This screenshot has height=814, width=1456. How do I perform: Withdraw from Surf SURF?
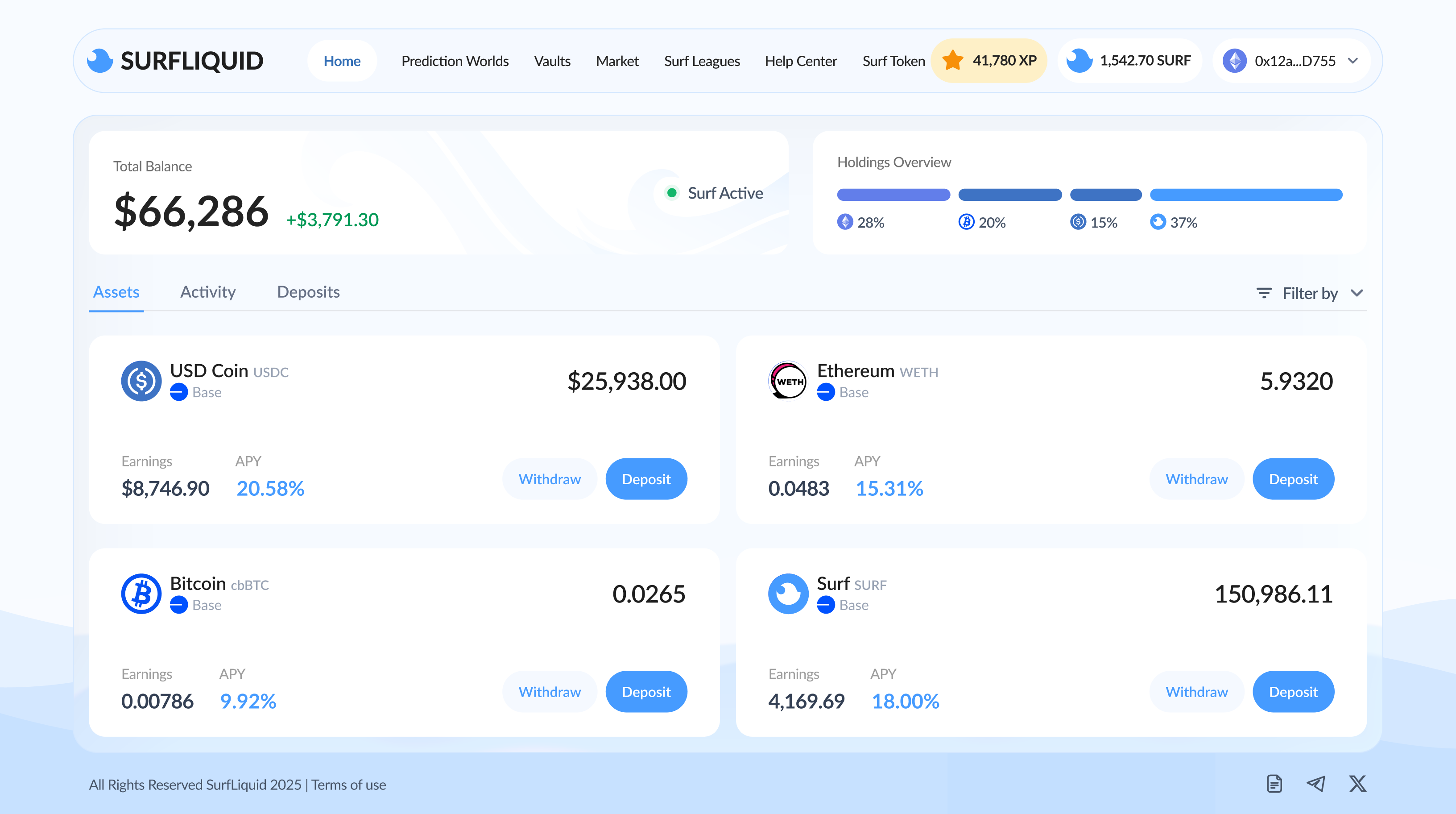pos(1196,691)
